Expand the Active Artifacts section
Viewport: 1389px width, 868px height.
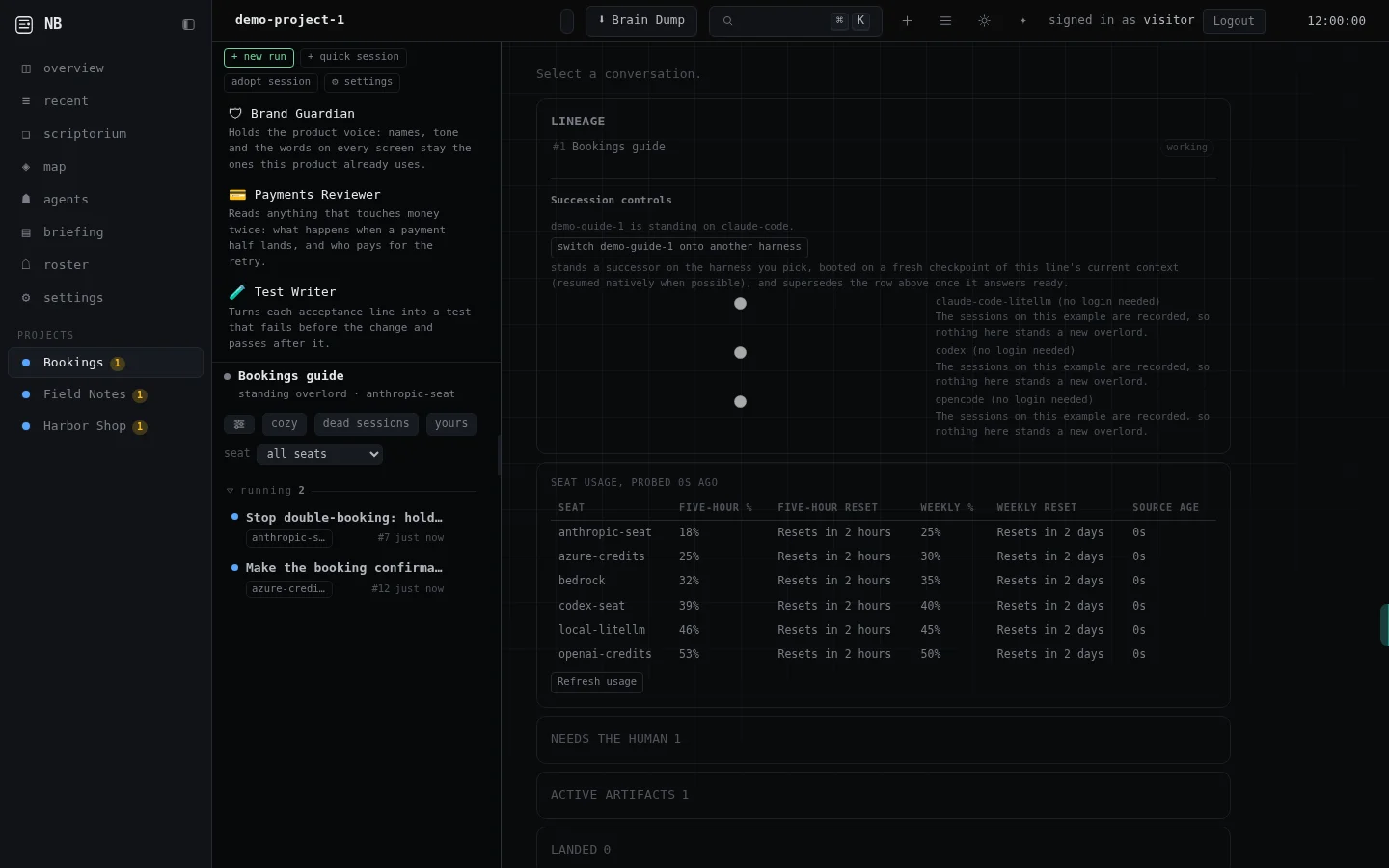(884, 796)
